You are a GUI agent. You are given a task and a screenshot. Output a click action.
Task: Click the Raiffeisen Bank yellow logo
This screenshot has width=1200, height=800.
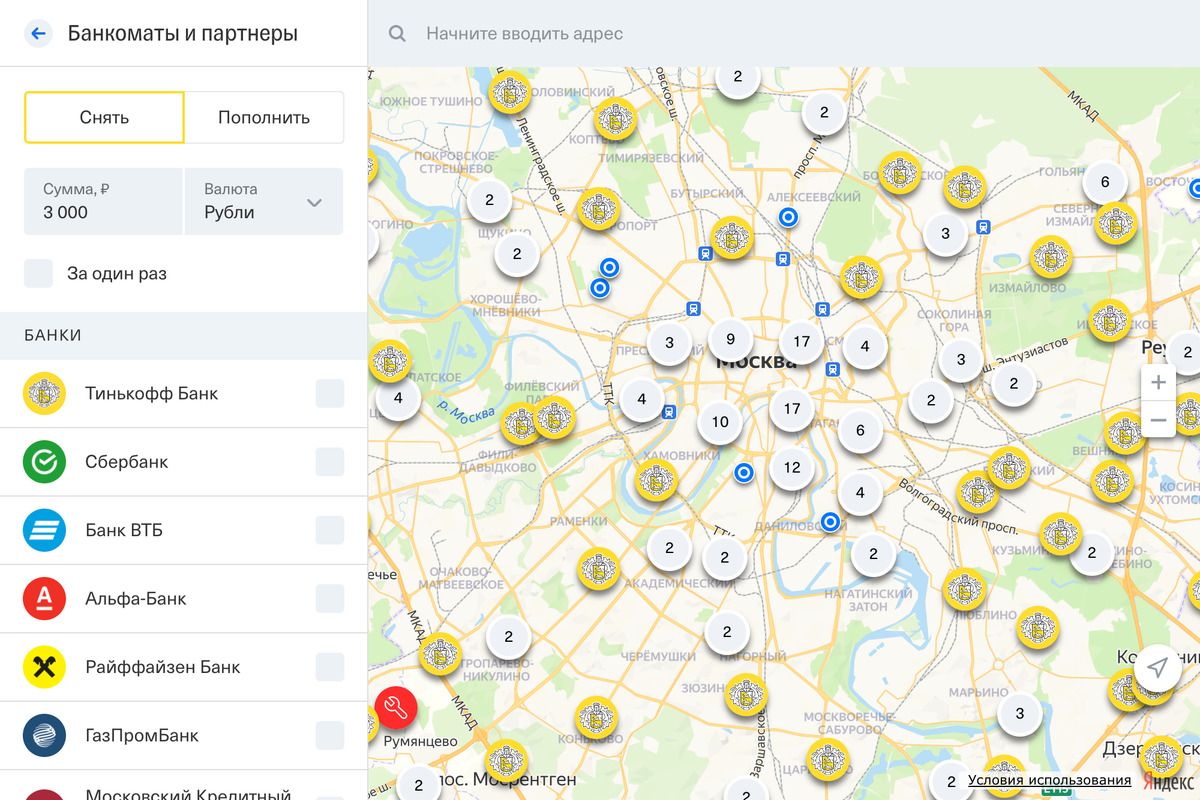pos(44,667)
